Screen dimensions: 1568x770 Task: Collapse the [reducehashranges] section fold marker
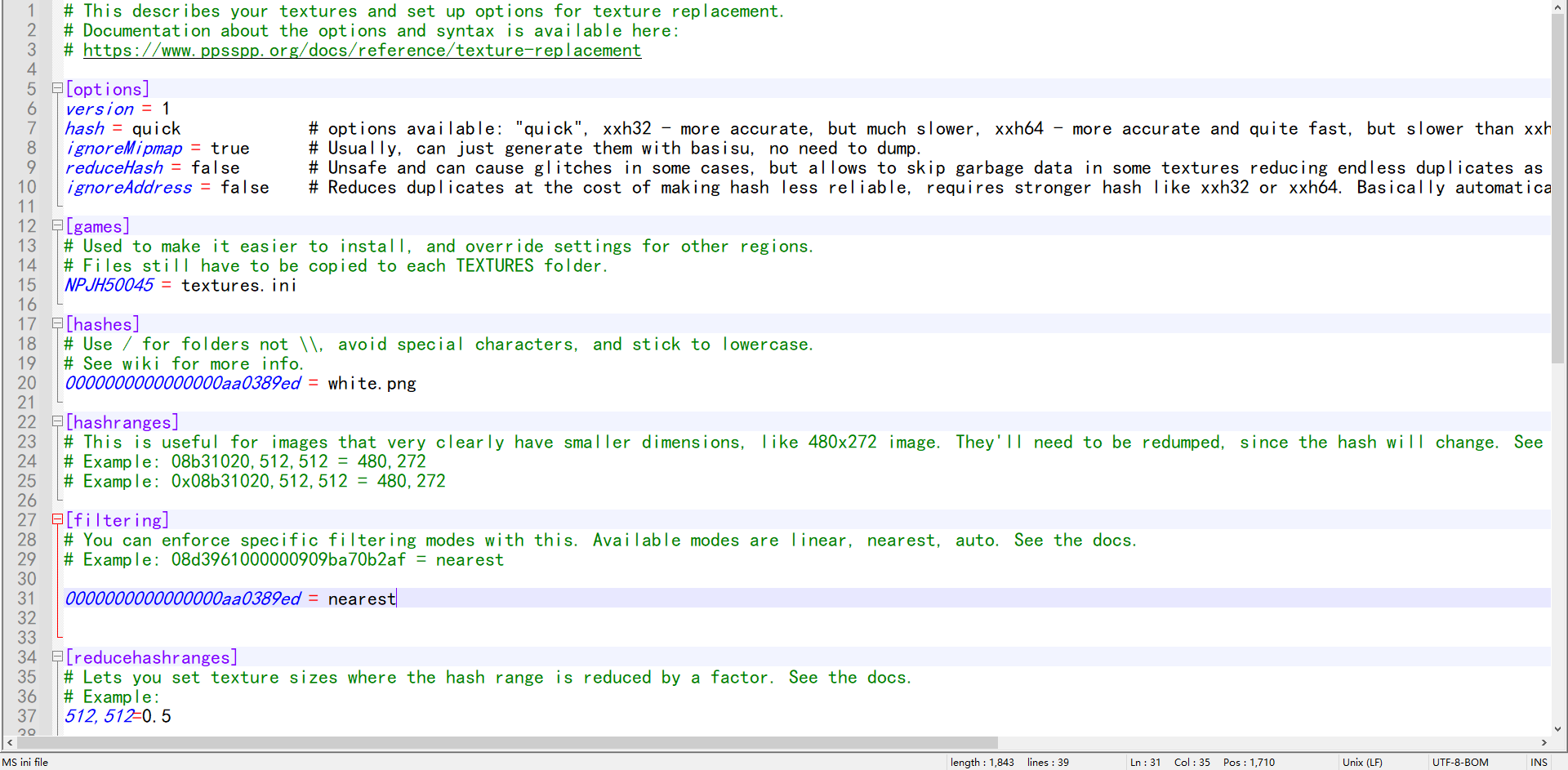pyautogui.click(x=57, y=657)
